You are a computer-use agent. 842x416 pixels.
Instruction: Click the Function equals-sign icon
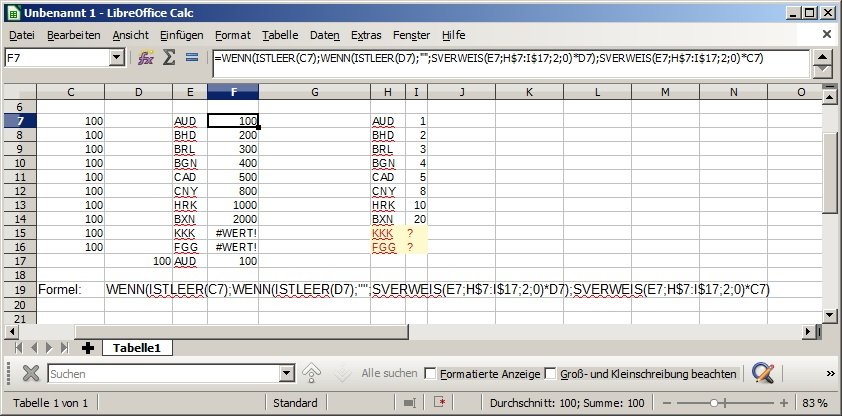tap(192, 57)
